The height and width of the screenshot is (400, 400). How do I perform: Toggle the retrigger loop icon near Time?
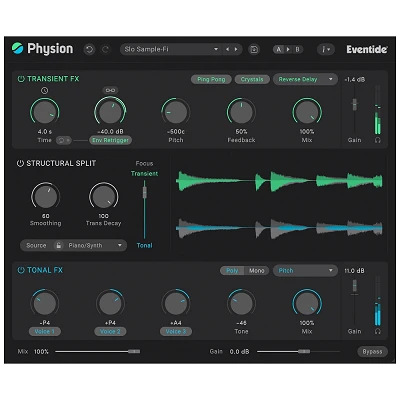63,140
